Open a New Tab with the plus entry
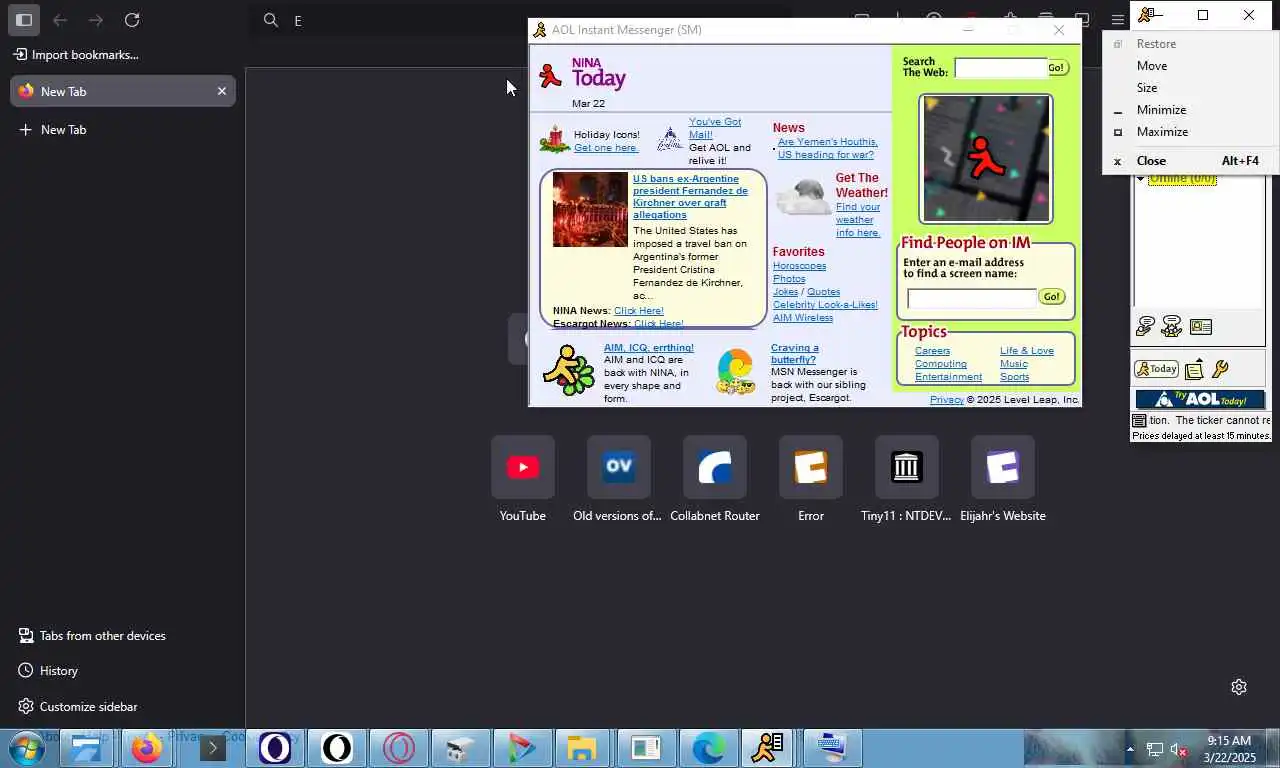Screen dimensions: 1280x768 [123, 129]
